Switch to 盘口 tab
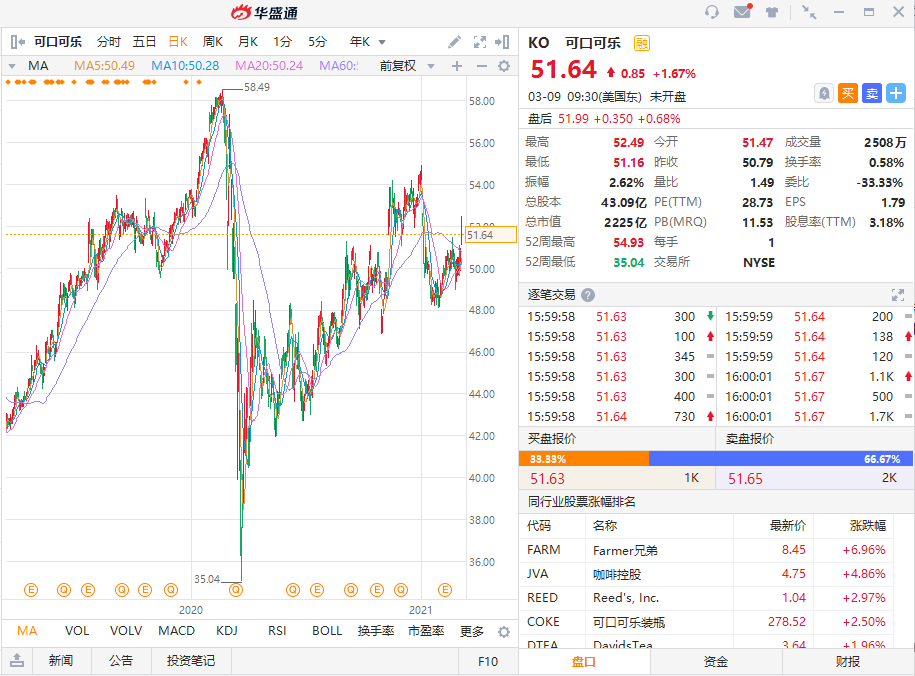The width and height of the screenshot is (915, 676). (584, 662)
